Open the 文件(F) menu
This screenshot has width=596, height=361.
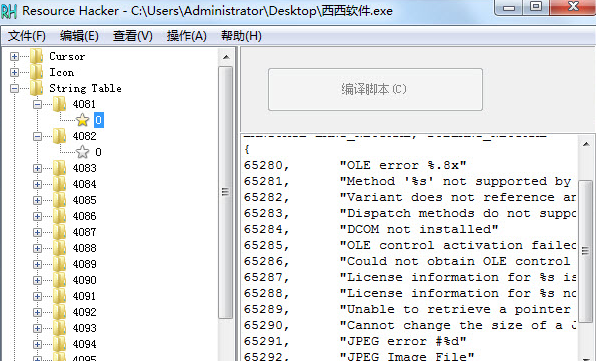click(x=27, y=36)
